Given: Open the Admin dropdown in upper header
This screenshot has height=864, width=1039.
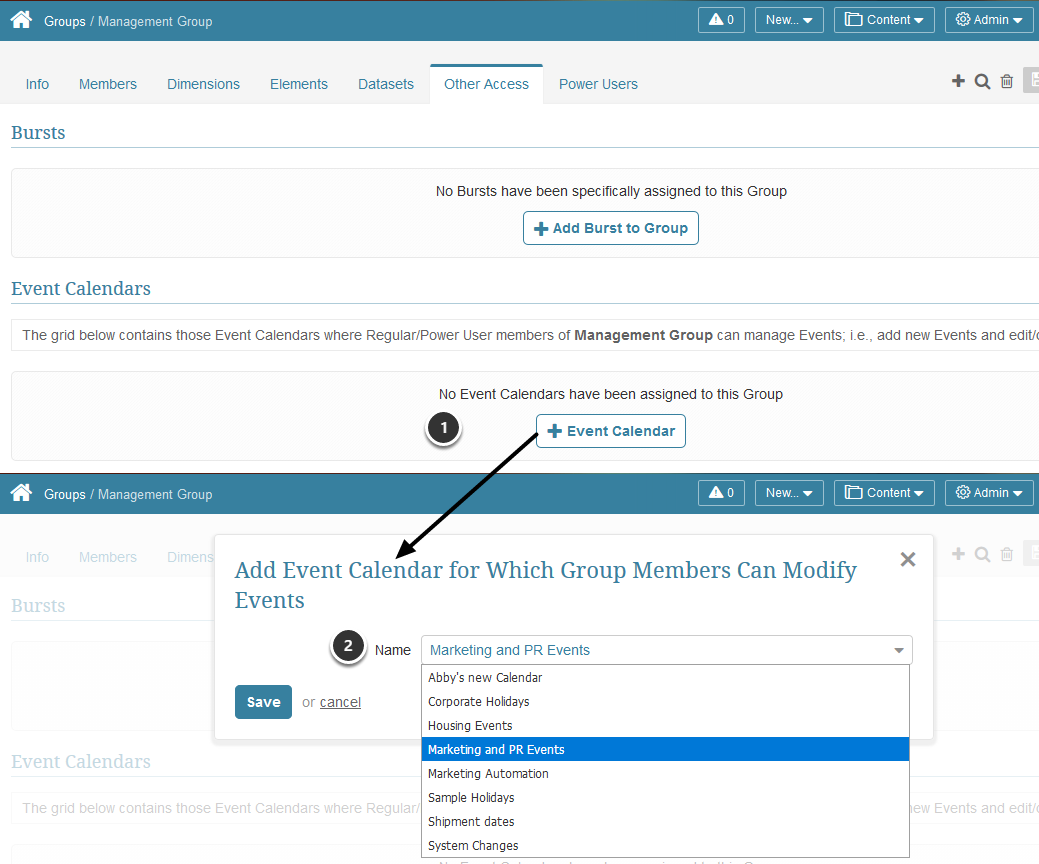Looking at the screenshot, I should (989, 20).
